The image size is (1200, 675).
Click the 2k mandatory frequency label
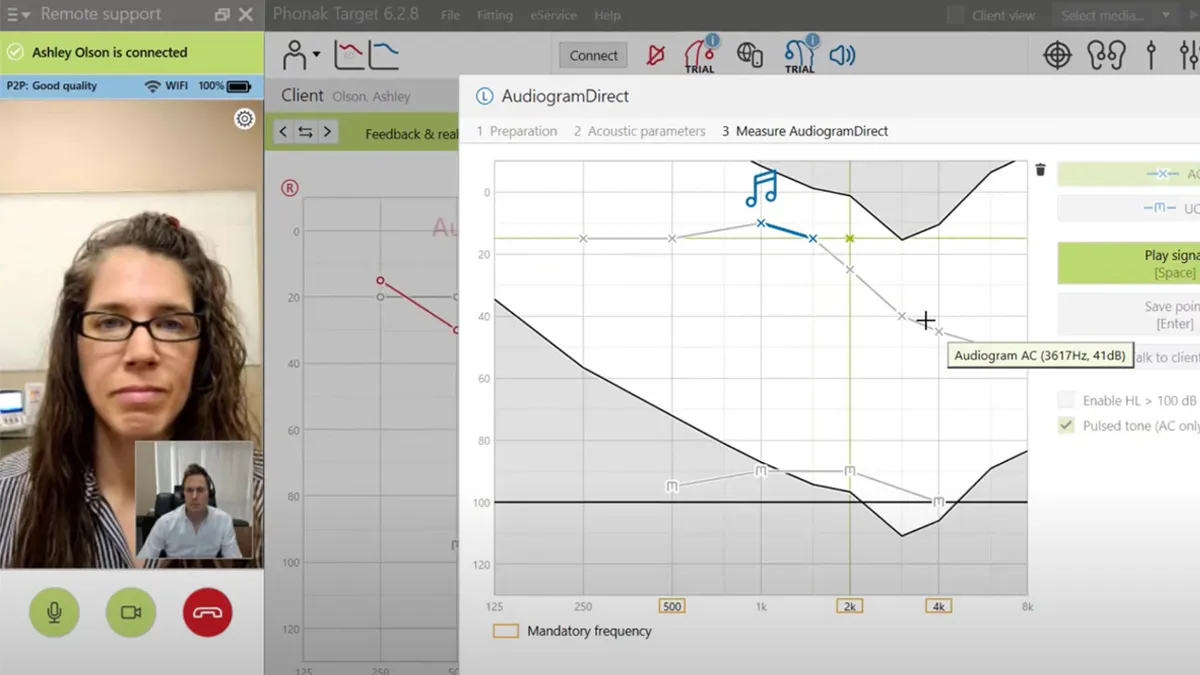(849, 606)
